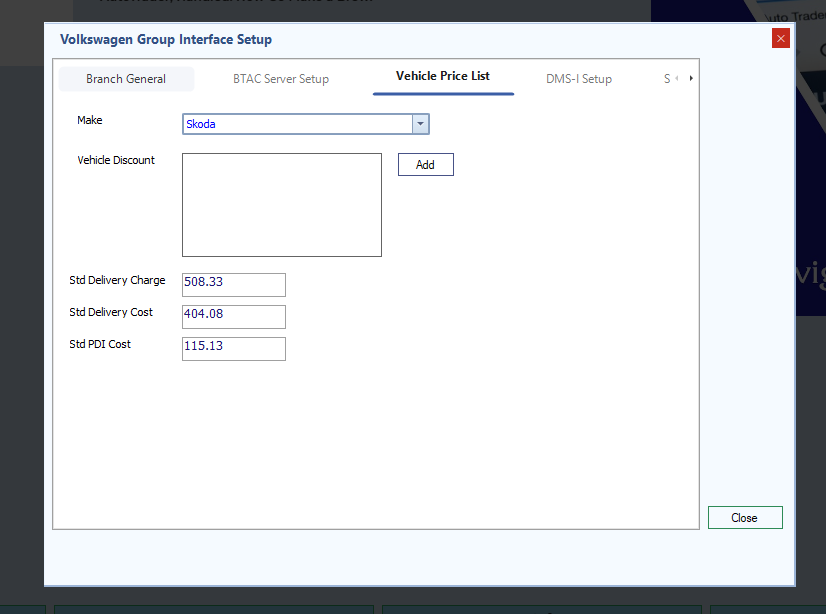Click the Std PDI Cost label
The width and height of the screenshot is (826, 614).
(x=100, y=344)
